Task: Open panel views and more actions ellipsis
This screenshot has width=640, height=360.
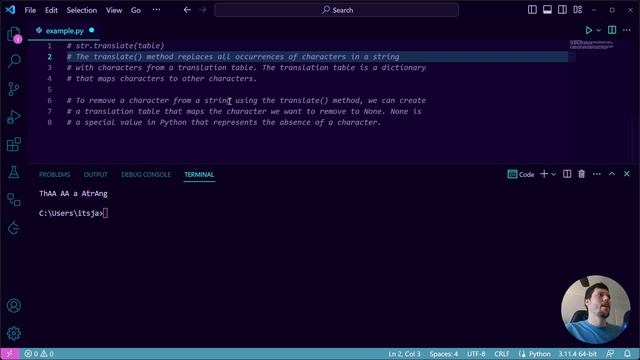Action: click(x=597, y=174)
